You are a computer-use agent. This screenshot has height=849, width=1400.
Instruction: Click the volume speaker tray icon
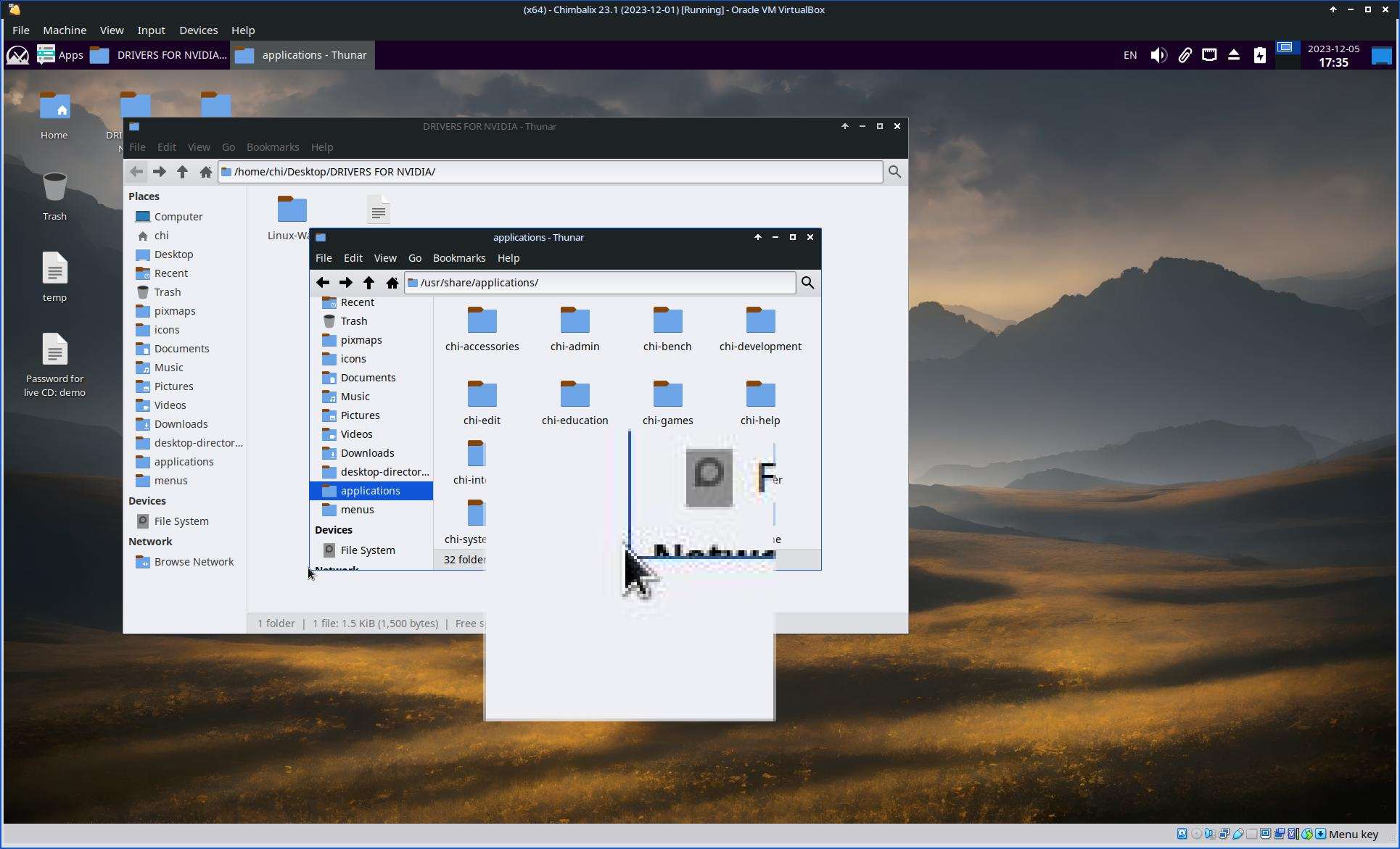1158,55
